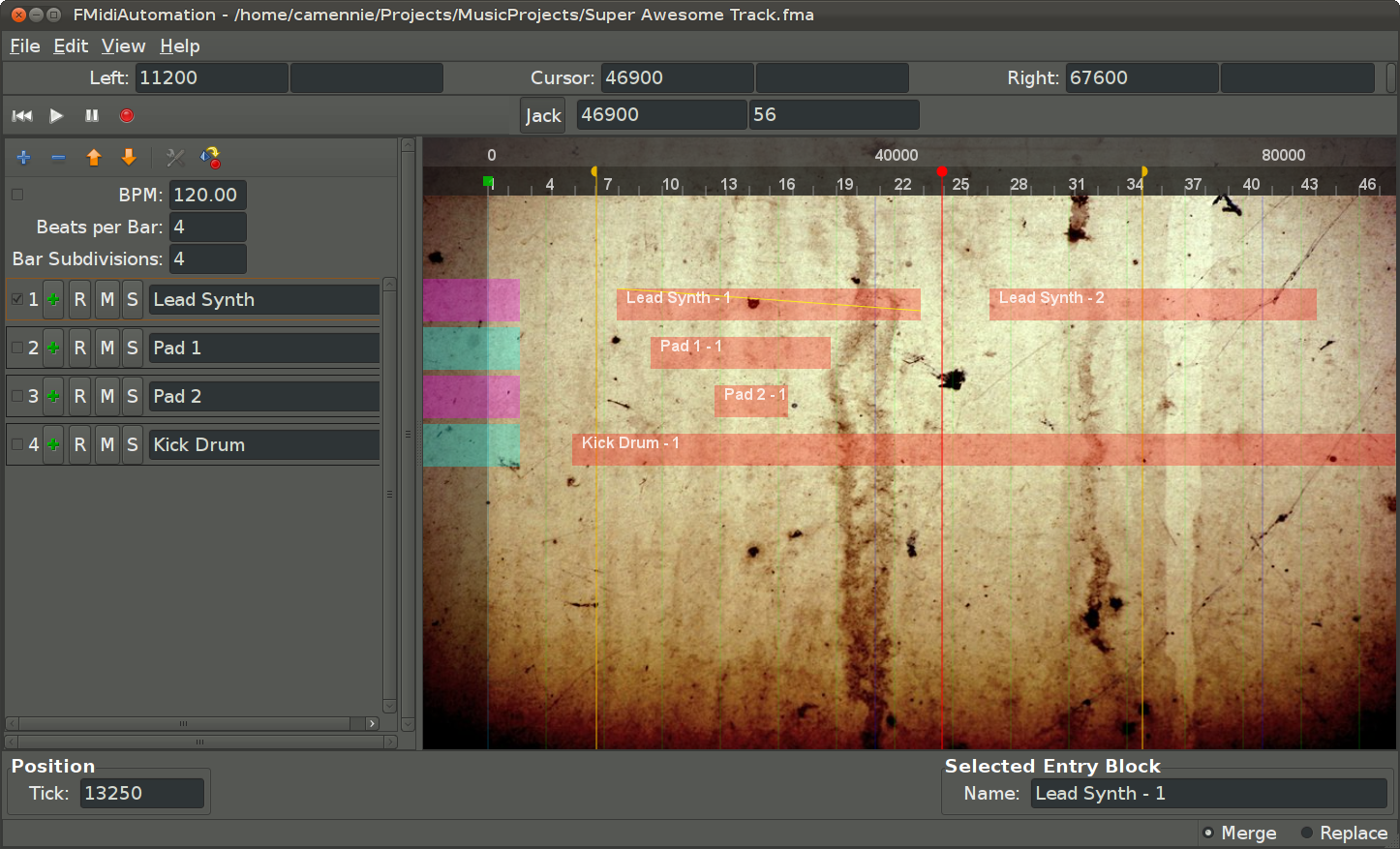Solo the Kick Drum track
The image size is (1400, 849).
click(x=133, y=445)
